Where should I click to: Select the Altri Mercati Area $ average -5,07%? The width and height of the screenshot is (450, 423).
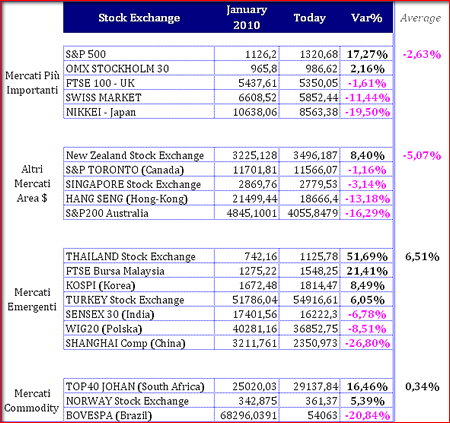point(422,155)
